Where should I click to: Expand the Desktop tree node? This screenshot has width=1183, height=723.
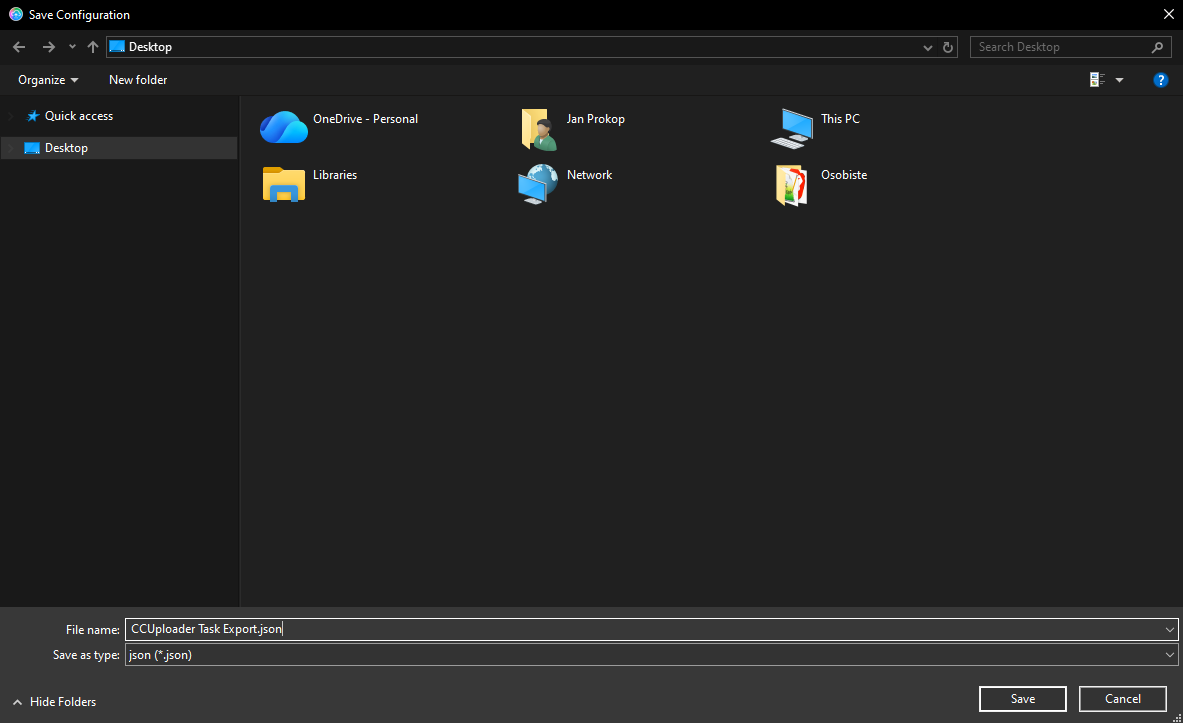pyautogui.click(x=11, y=148)
